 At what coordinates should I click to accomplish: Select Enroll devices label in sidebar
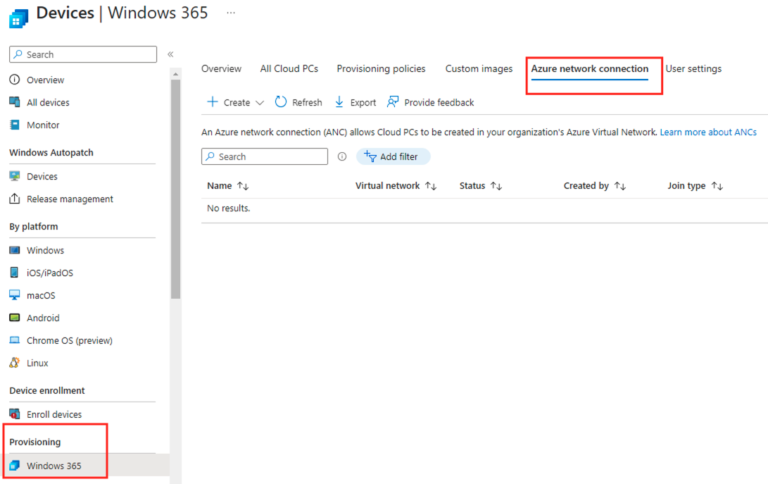54,414
